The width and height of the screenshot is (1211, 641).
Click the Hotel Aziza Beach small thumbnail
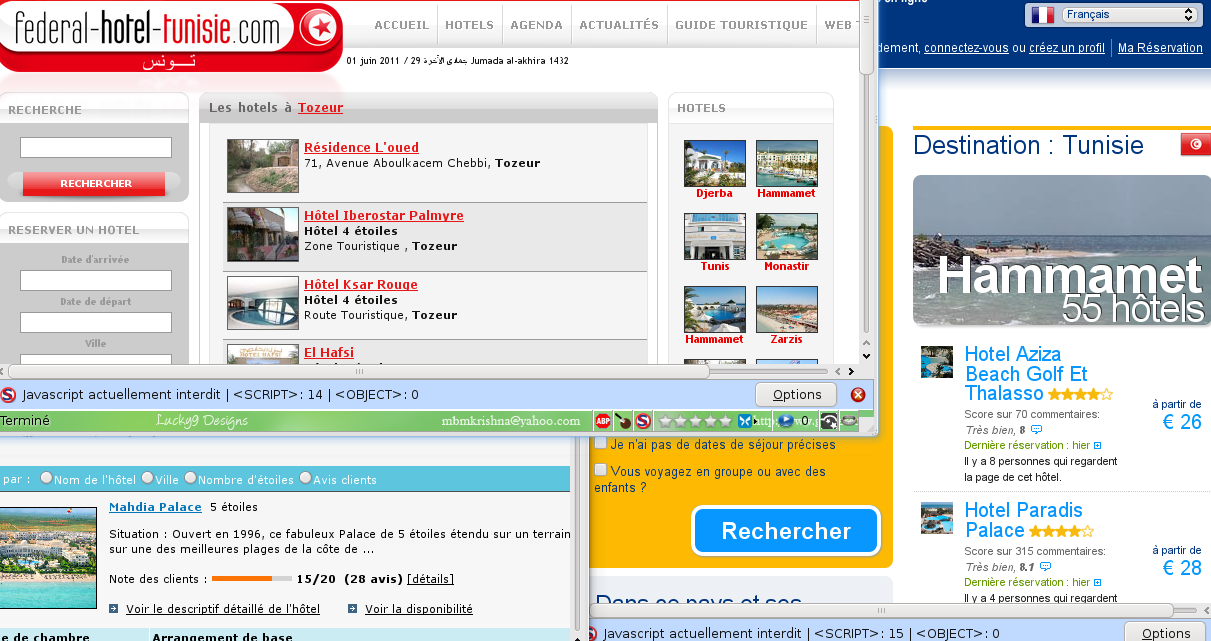click(x=937, y=362)
